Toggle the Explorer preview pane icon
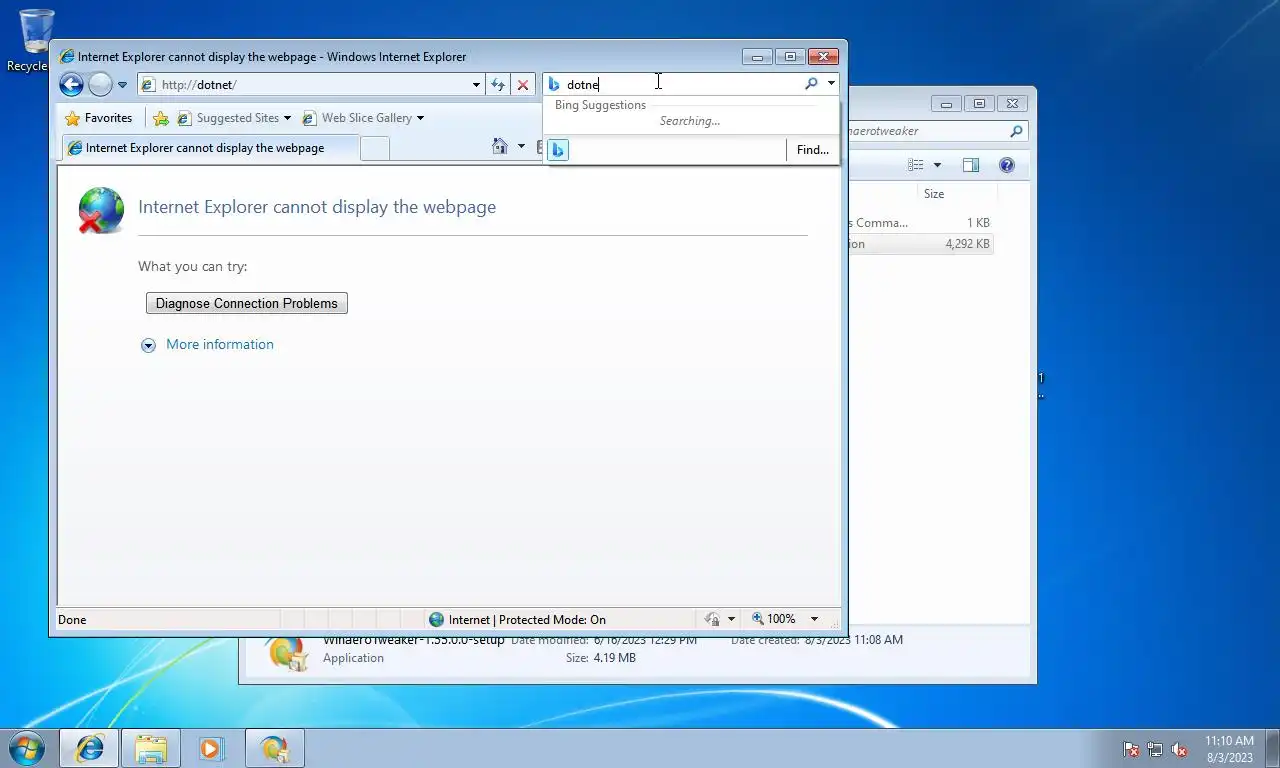Screen dimensions: 1280x768 [971, 165]
